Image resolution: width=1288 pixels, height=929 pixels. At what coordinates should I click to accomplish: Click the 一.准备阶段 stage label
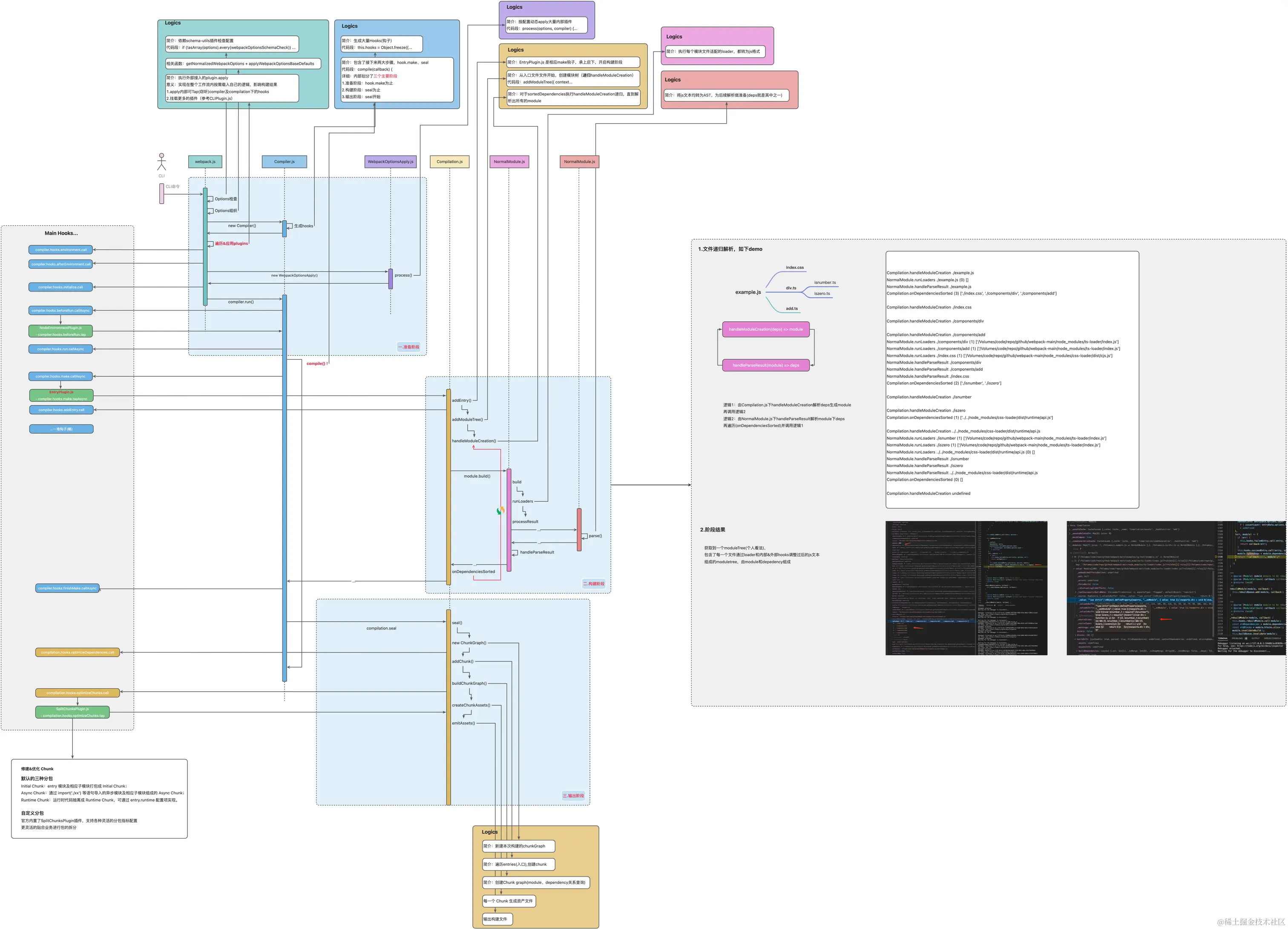pyautogui.click(x=408, y=347)
